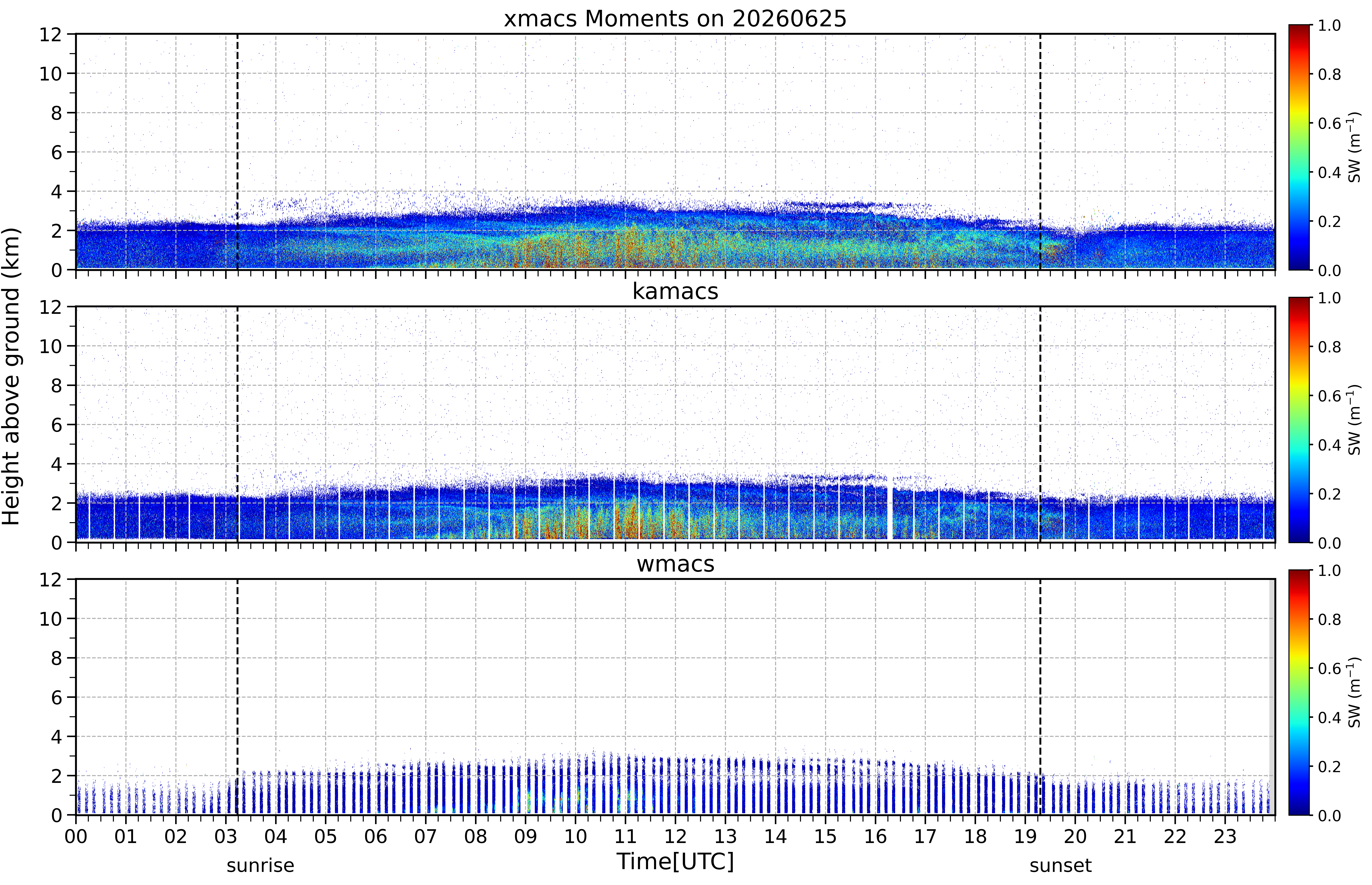Click the color bar beside the wmacs panel
The image size is (1372, 885).
pyautogui.click(x=1299, y=693)
